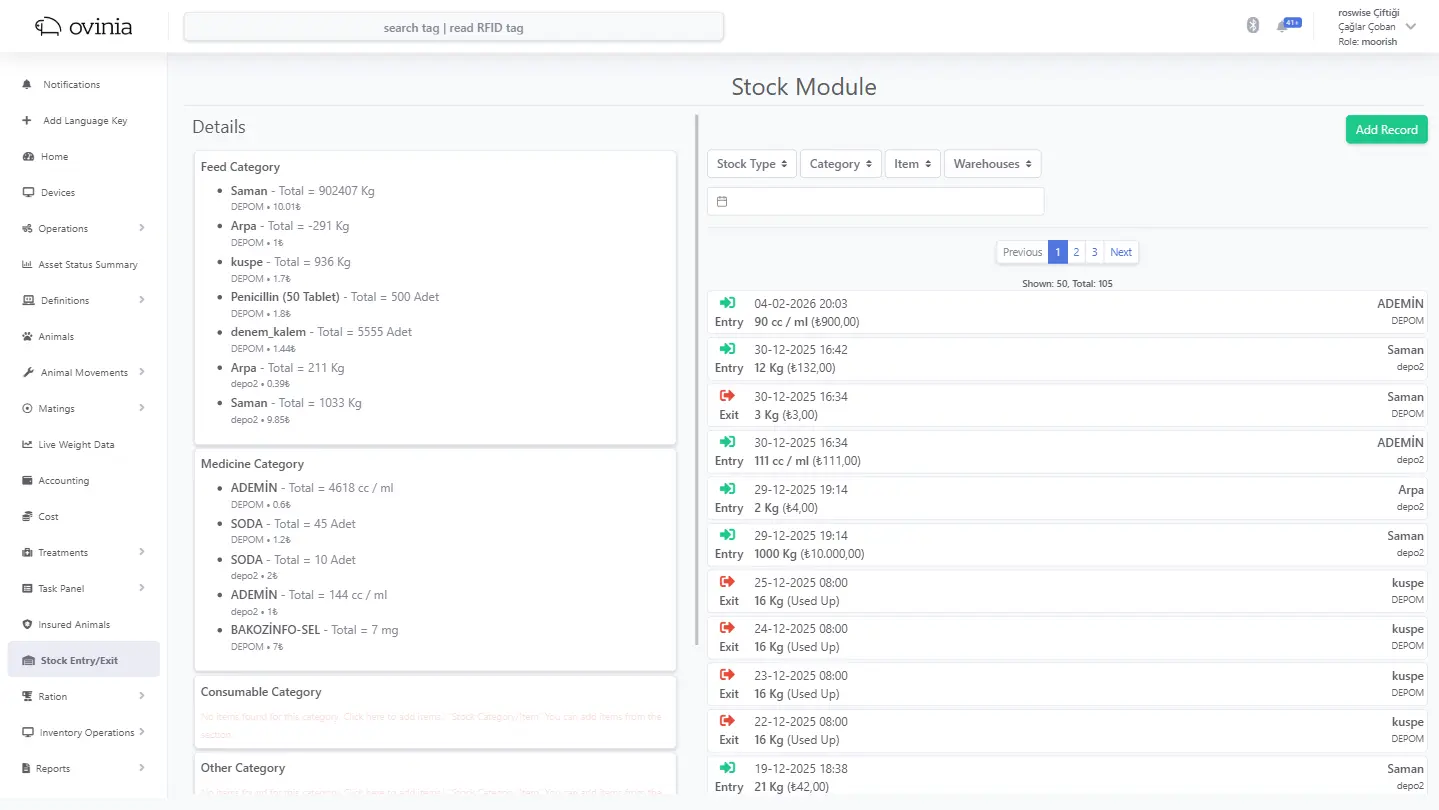Go to the Next page of records
Viewport: 1439px width, 810px height.
[1121, 252]
